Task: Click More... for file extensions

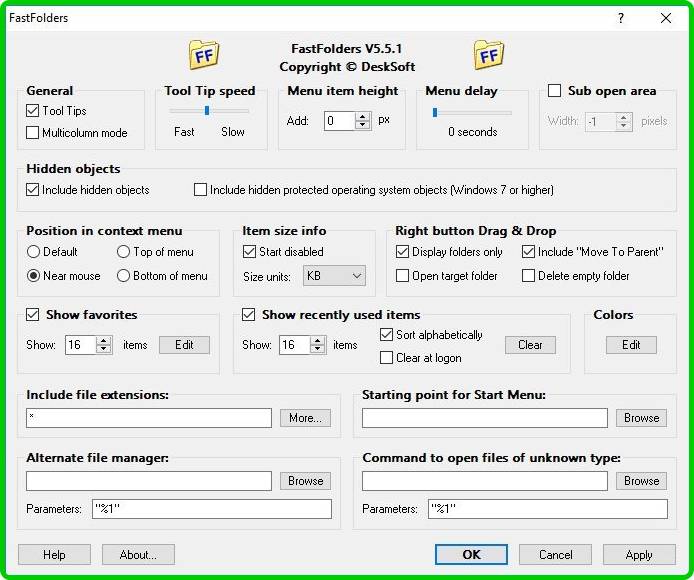Action: [305, 418]
